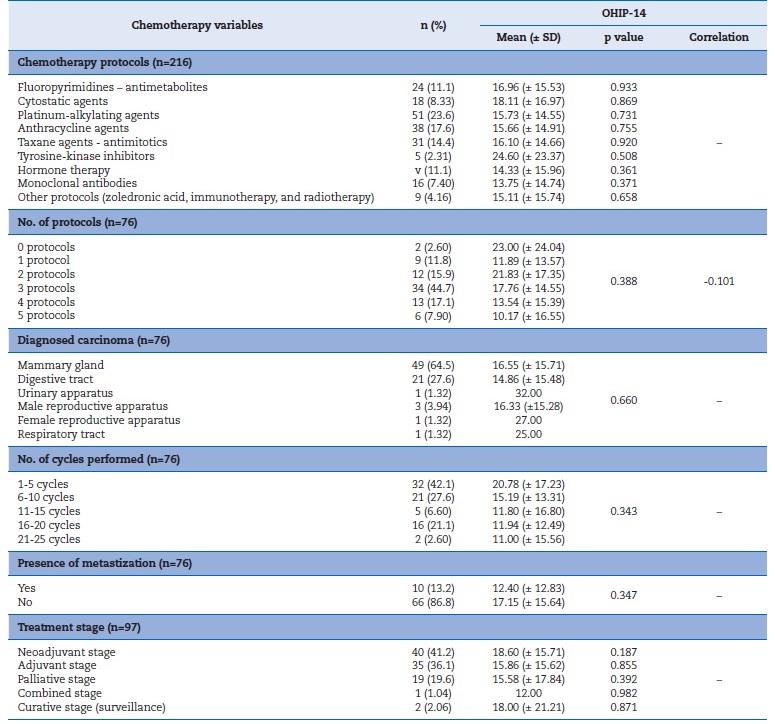Select the "11-15 cycles" row label
Image resolution: width=775 pixels, height=724 pixels.
pos(51,511)
